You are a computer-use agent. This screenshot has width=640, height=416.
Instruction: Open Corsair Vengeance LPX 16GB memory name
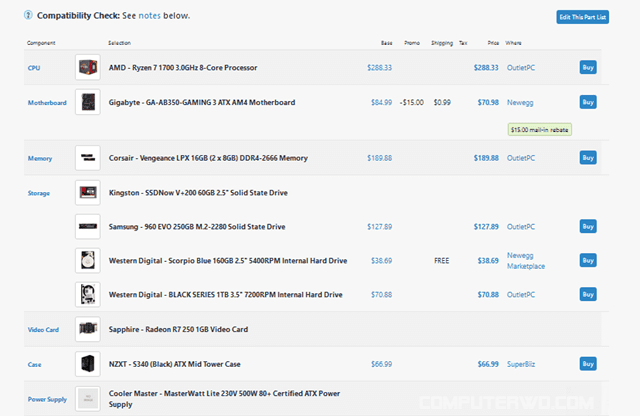click(208, 158)
